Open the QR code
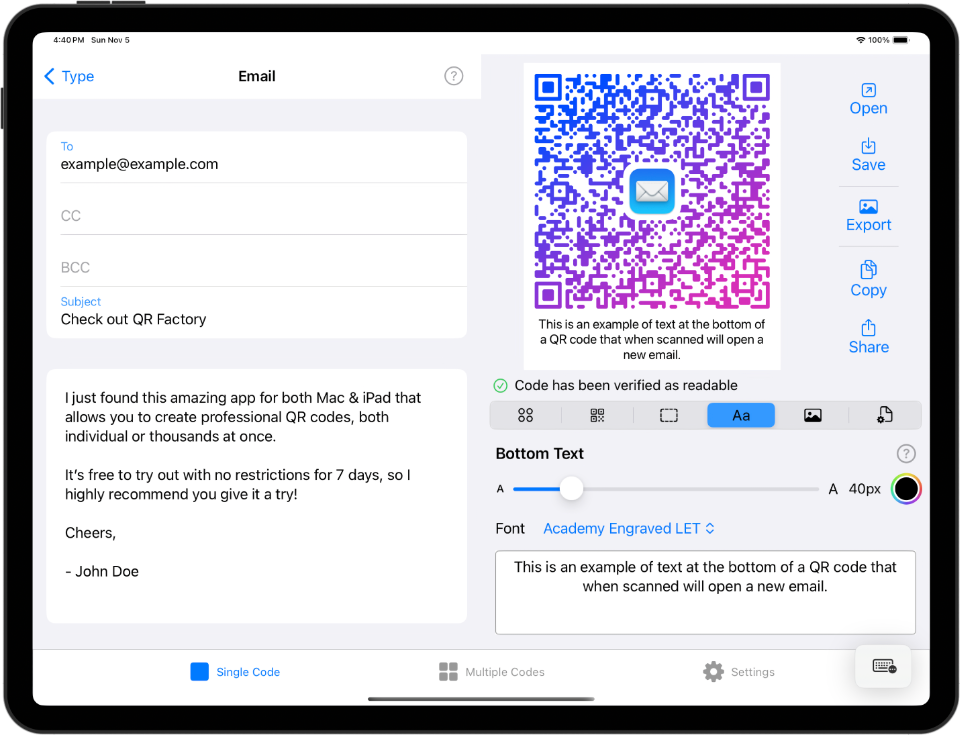 [868, 99]
